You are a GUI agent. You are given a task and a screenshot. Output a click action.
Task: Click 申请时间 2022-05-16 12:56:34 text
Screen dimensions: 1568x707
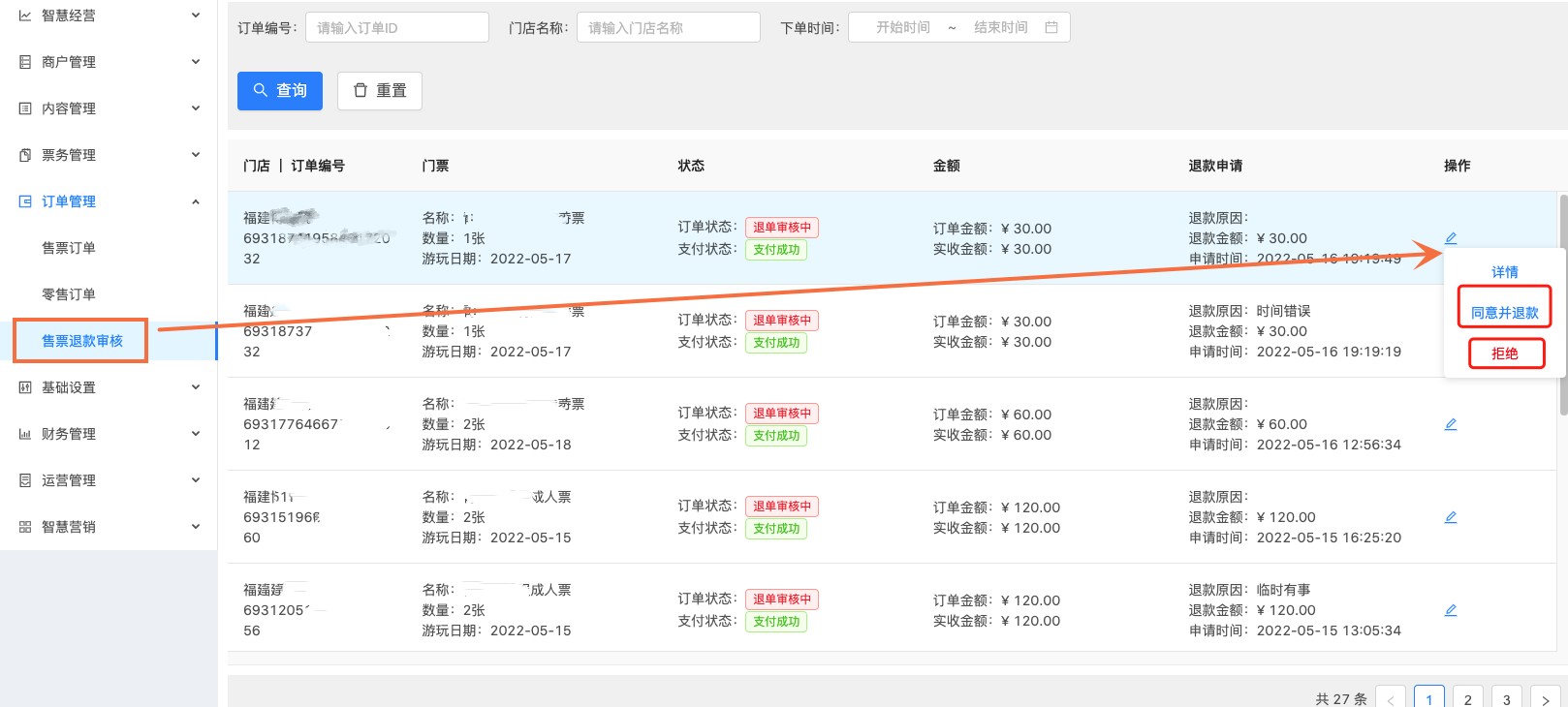pyautogui.click(x=1295, y=445)
